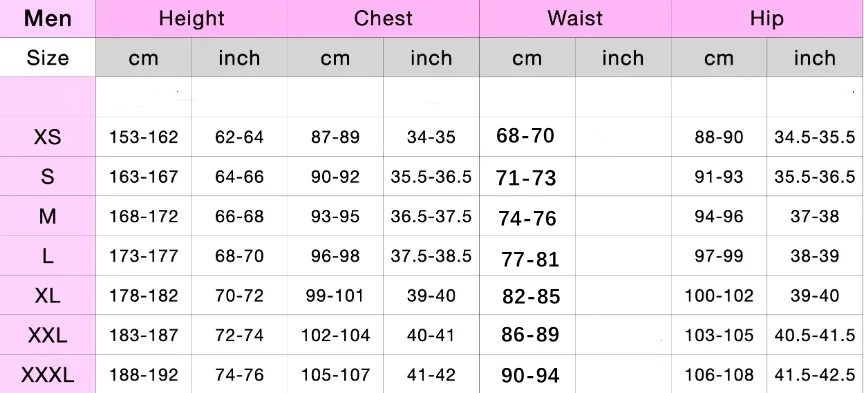Click the M size row label
Viewport: 864px width, 393px height.
pos(47,216)
